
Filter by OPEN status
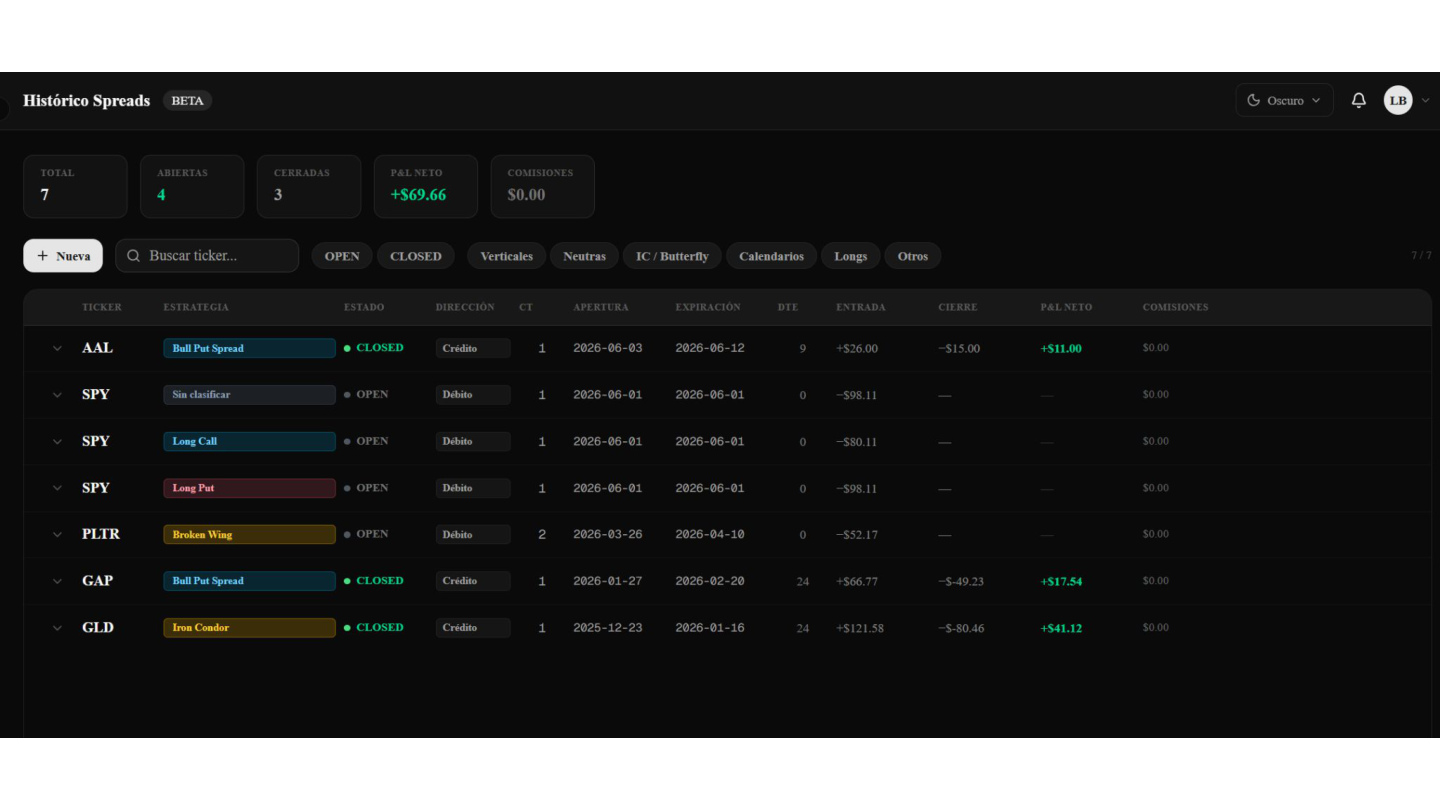point(342,256)
